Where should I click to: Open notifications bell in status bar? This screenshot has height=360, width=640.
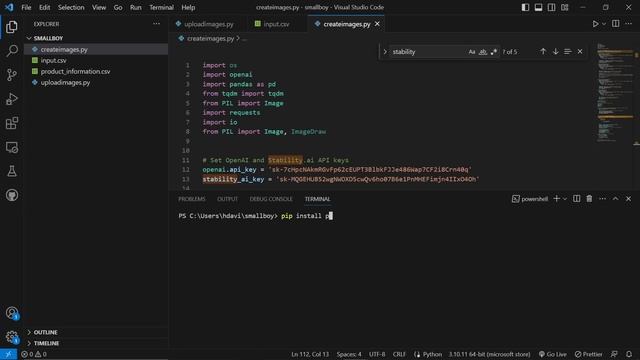pyautogui.click(x=629, y=354)
